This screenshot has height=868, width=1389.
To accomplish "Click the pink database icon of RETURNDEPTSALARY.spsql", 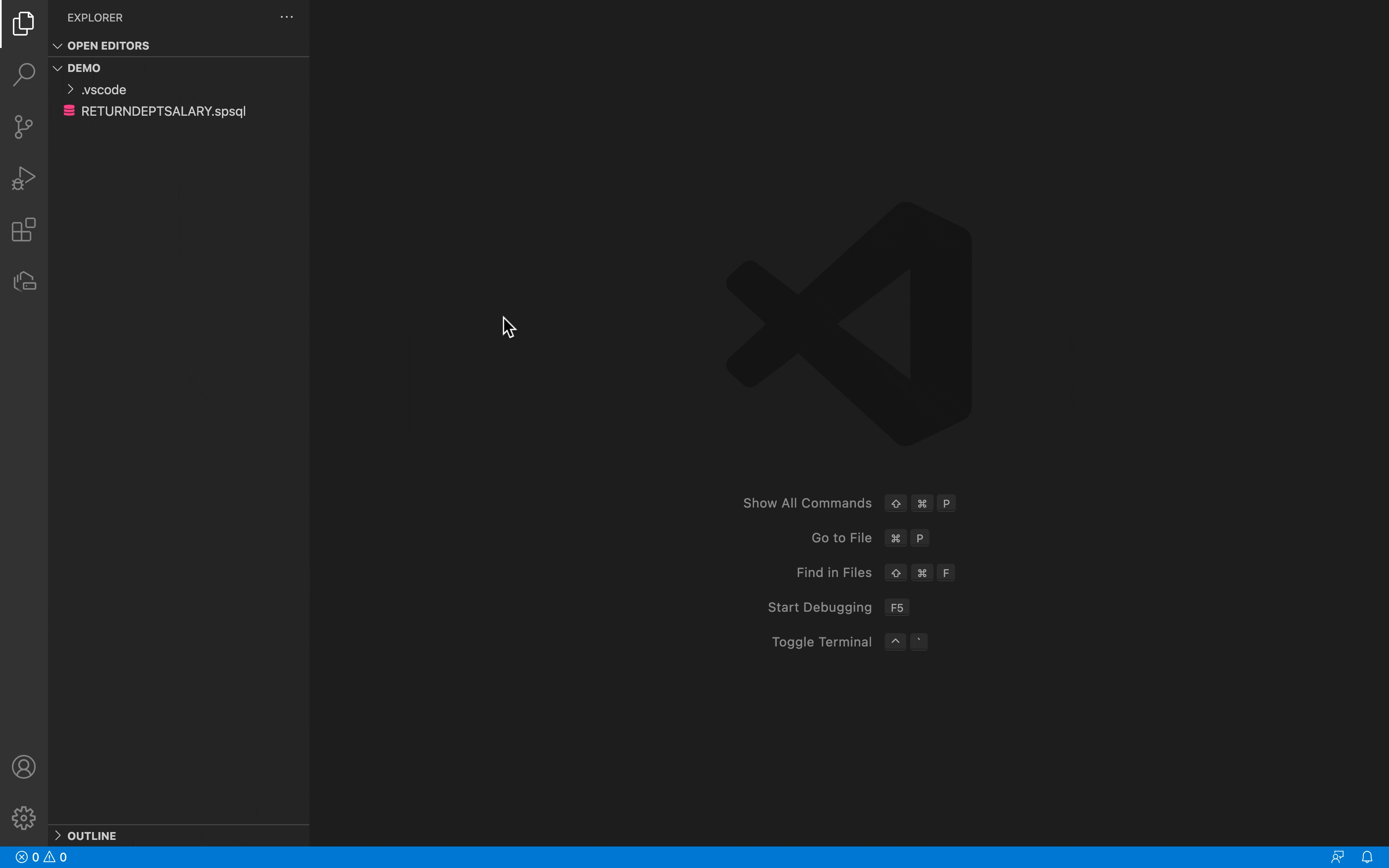I will [x=69, y=111].
